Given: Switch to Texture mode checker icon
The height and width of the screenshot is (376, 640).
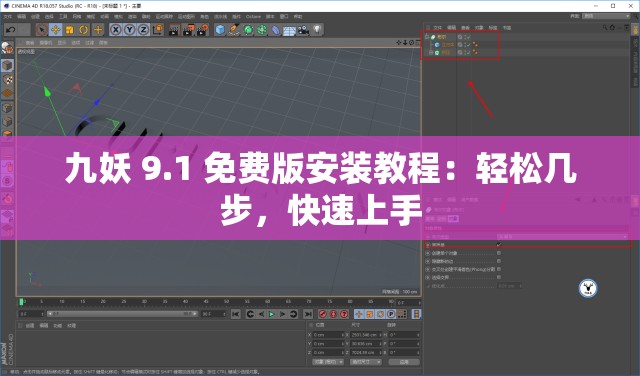Looking at the screenshot, I should [7, 80].
